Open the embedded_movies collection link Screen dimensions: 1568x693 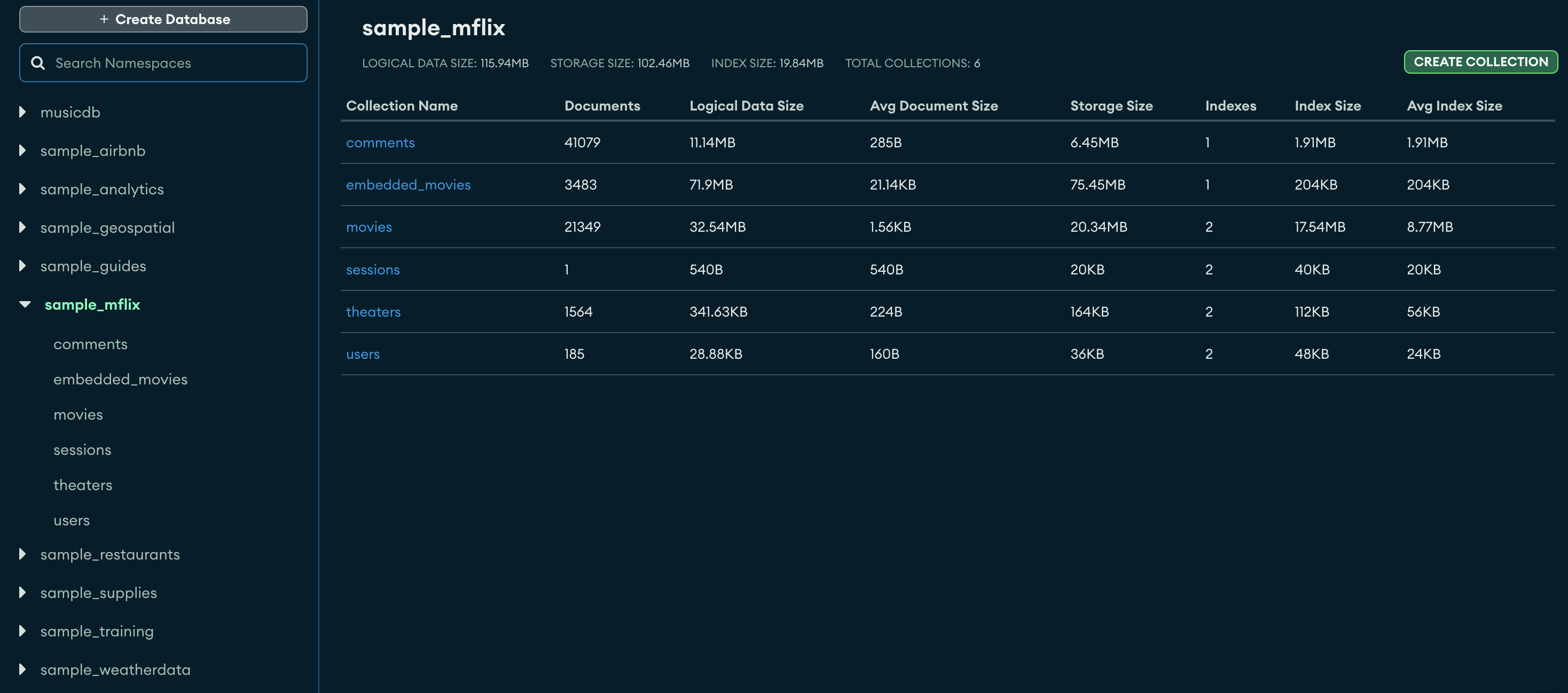click(409, 184)
